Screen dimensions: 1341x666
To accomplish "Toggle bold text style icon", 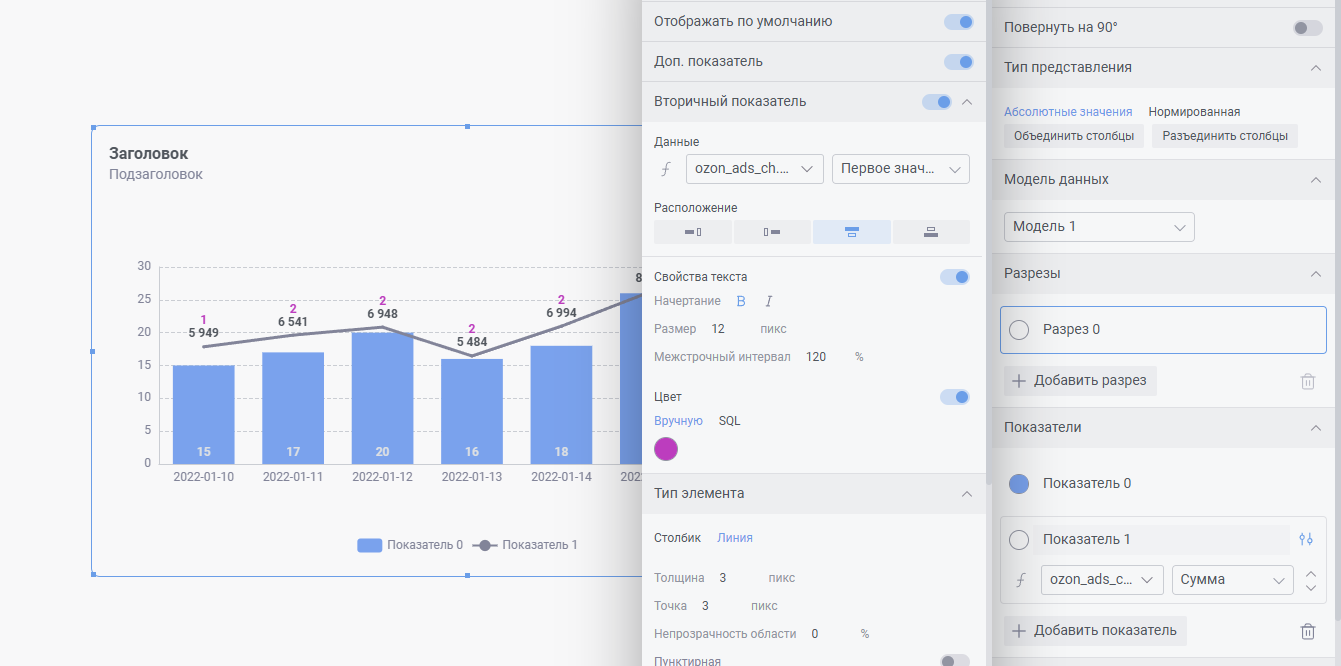I will (x=742, y=301).
